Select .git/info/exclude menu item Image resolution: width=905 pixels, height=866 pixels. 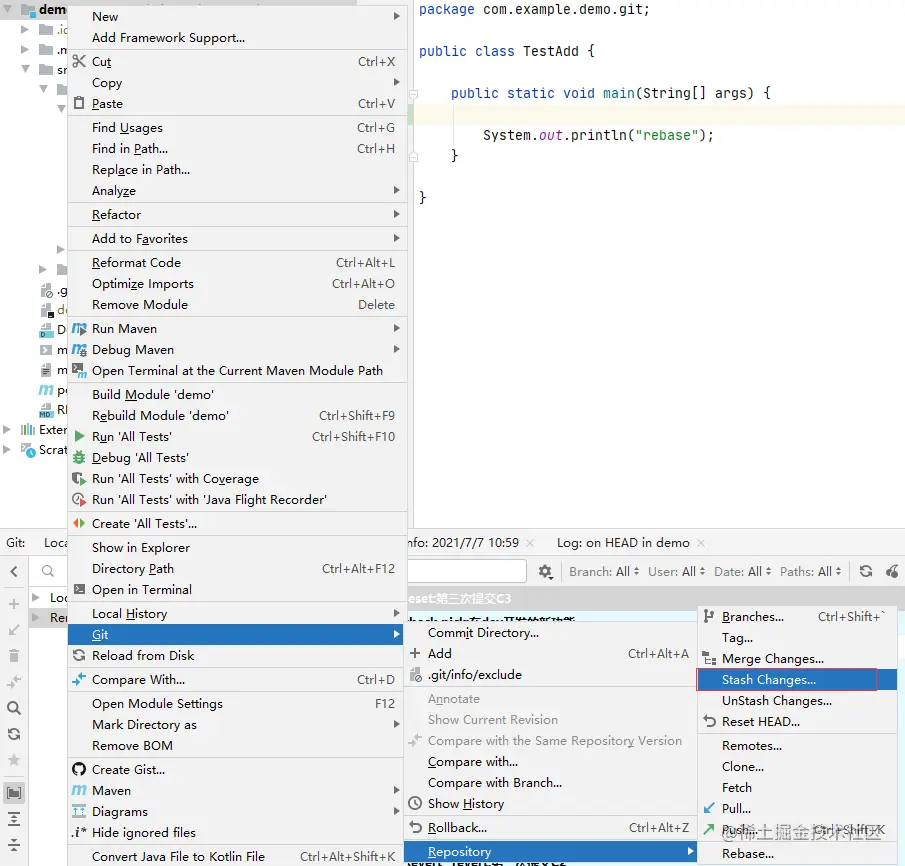[x=550, y=674]
